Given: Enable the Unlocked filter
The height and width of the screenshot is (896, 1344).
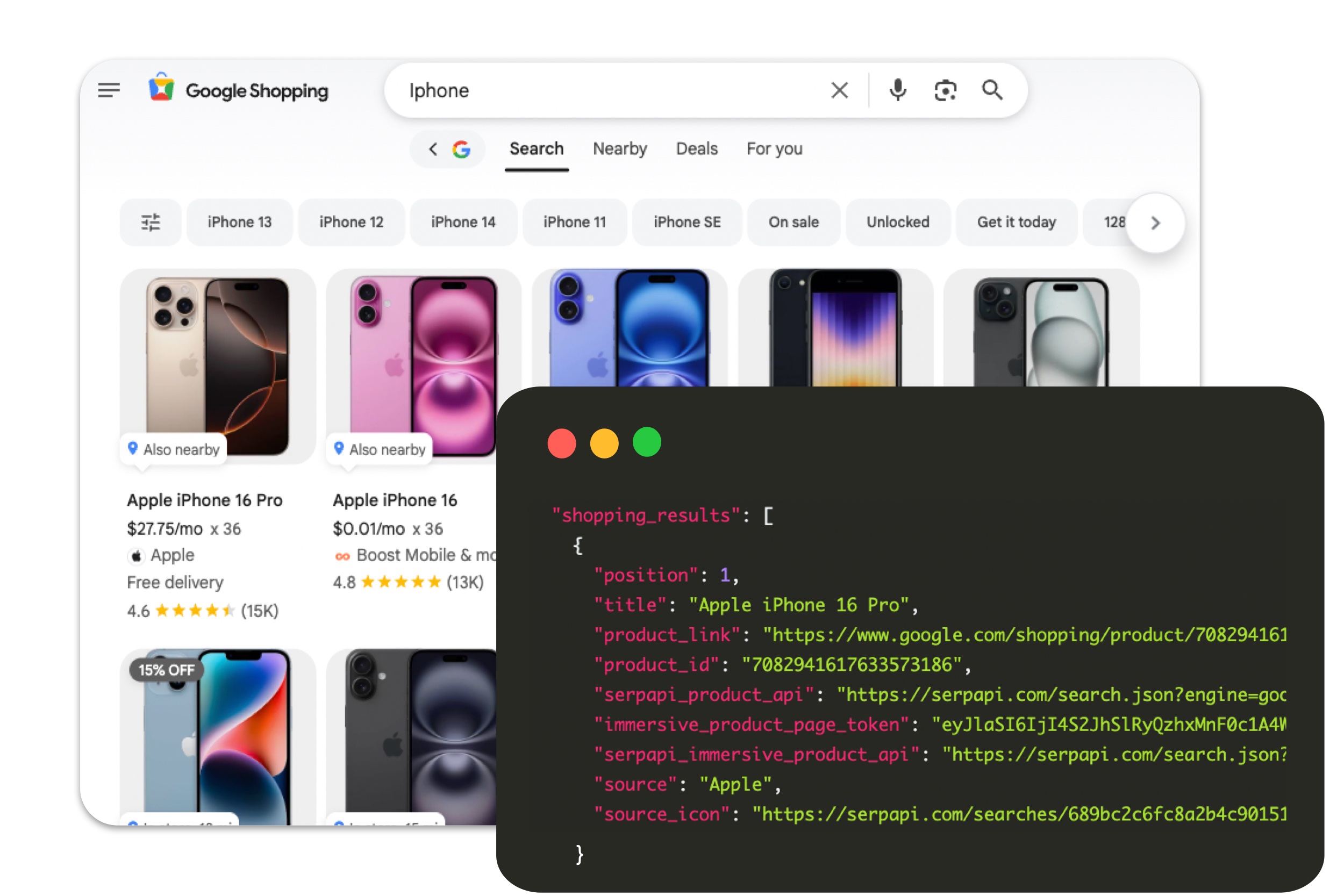Looking at the screenshot, I should click(x=898, y=223).
